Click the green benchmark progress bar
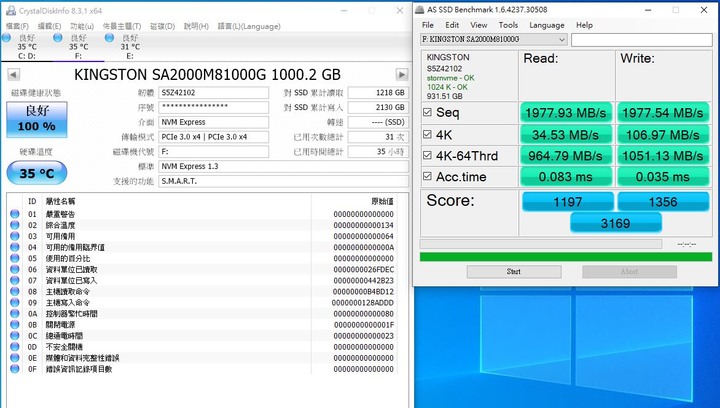 (566, 257)
